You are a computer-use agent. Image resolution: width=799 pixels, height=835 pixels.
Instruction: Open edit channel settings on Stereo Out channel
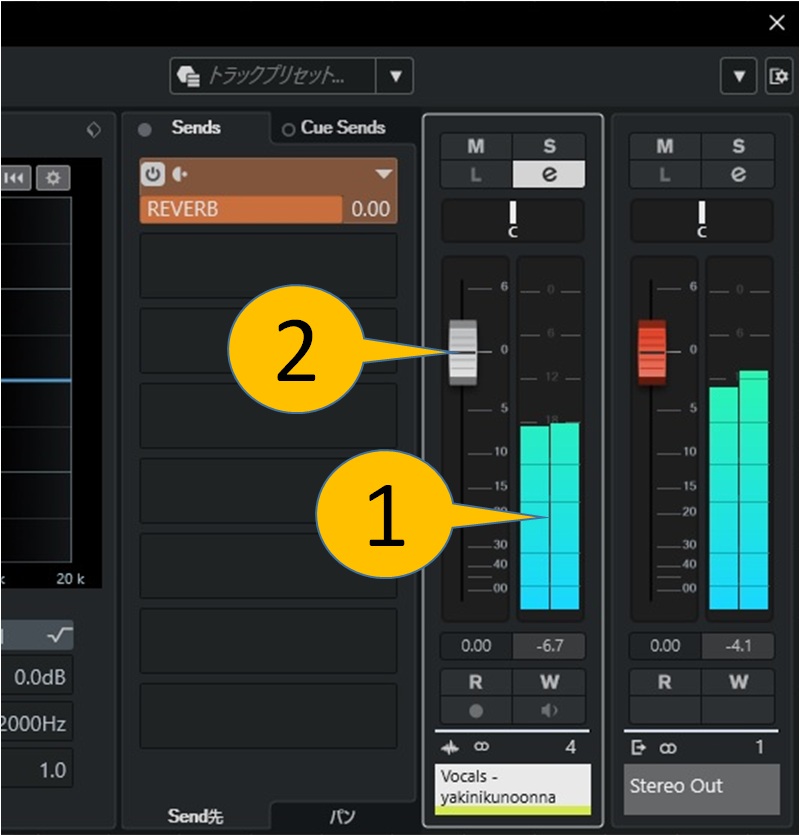[x=738, y=174]
